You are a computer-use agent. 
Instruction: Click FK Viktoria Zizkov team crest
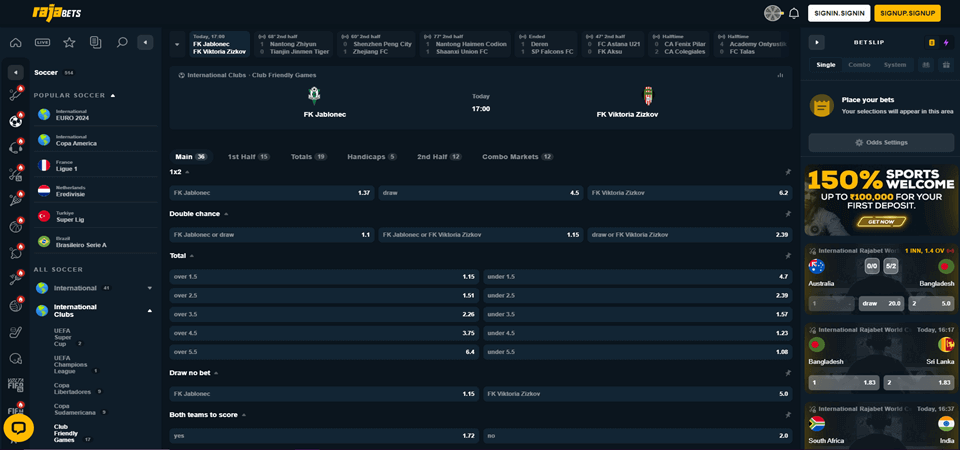(648, 96)
